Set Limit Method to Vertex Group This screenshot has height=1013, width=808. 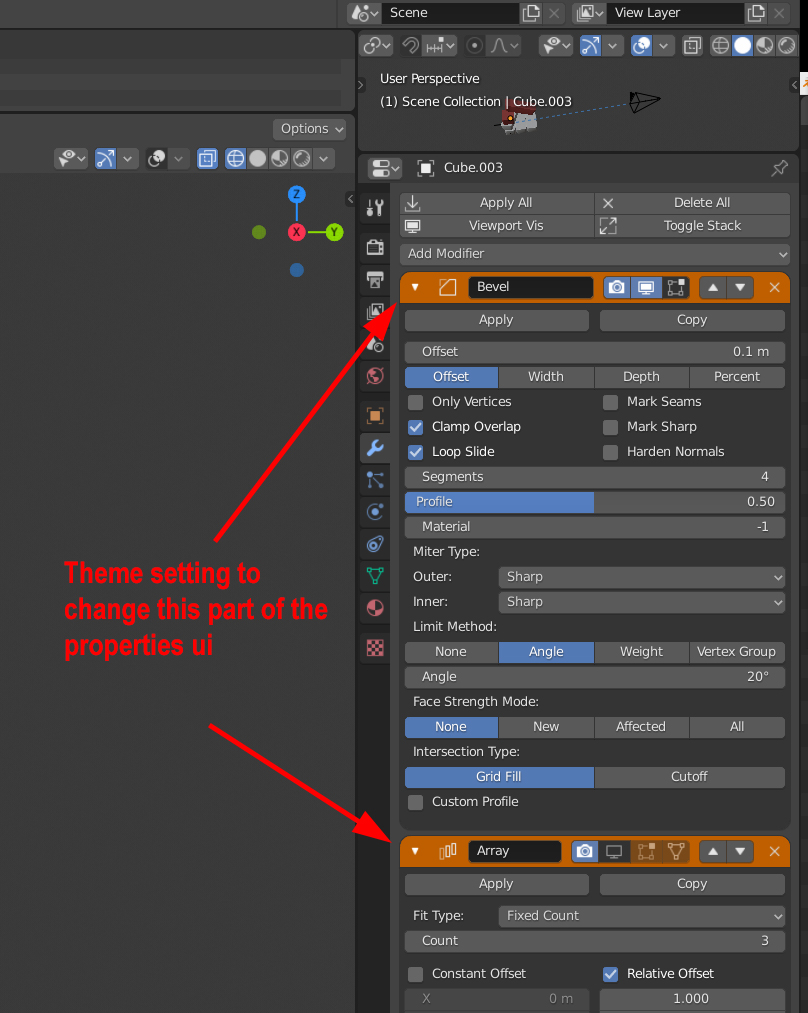click(x=737, y=652)
